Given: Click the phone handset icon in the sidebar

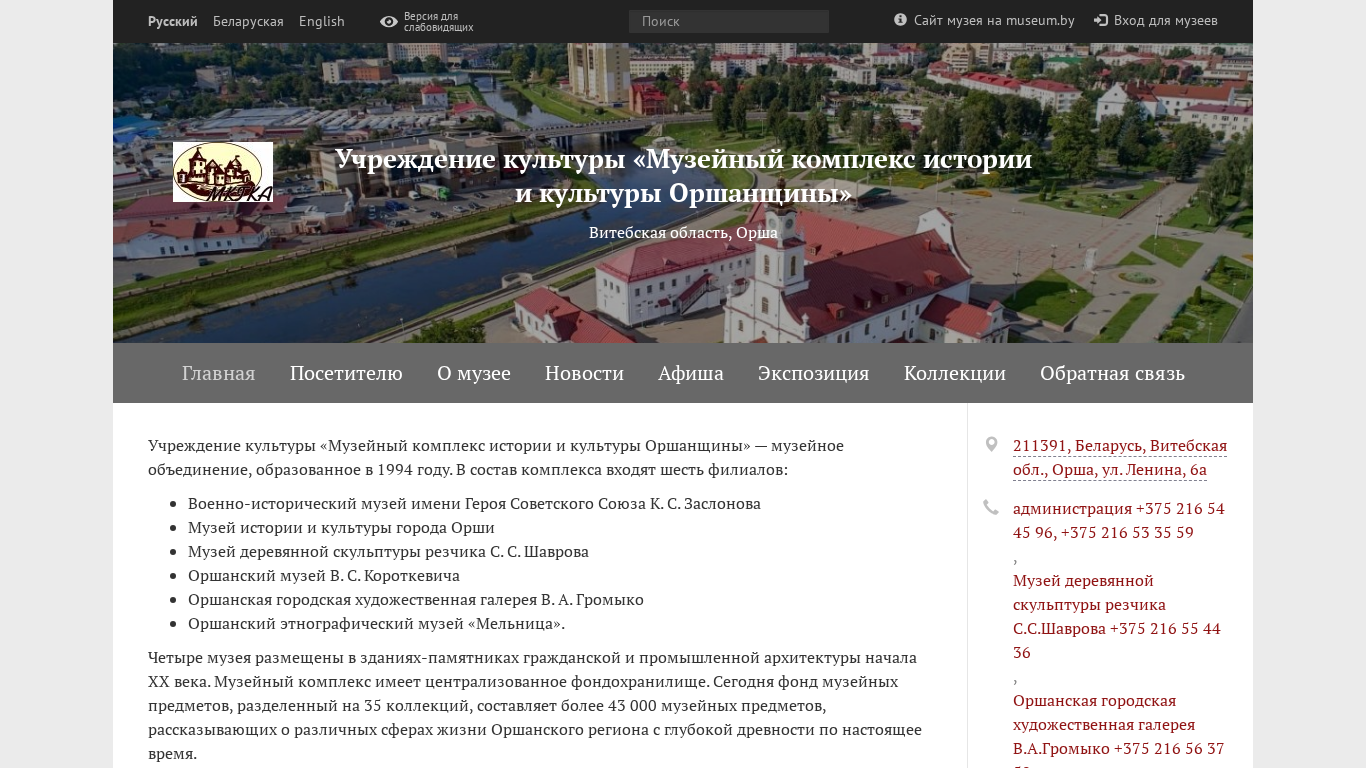Looking at the screenshot, I should (x=990, y=507).
